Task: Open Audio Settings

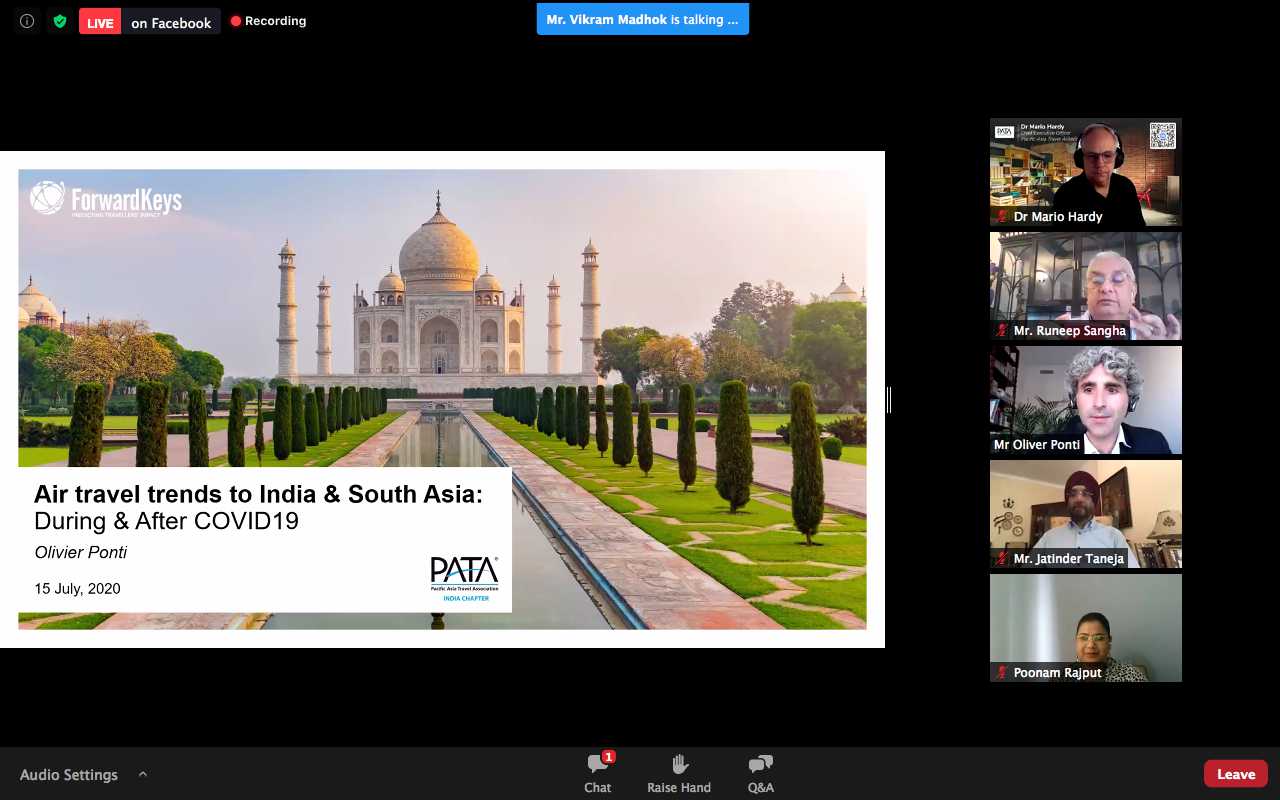Action: (69, 775)
